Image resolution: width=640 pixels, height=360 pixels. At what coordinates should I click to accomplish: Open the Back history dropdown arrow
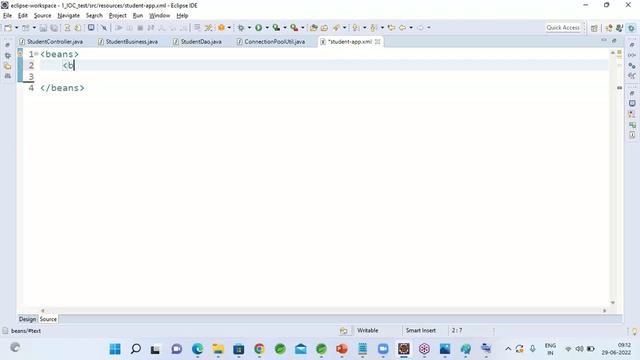411,28
